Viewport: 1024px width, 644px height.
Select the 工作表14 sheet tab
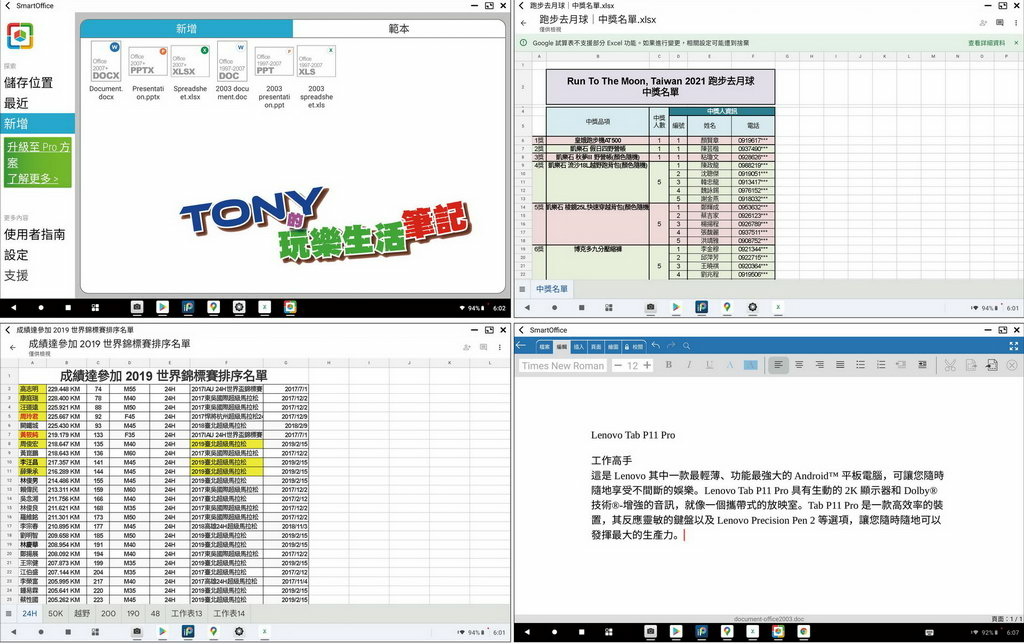pos(229,613)
